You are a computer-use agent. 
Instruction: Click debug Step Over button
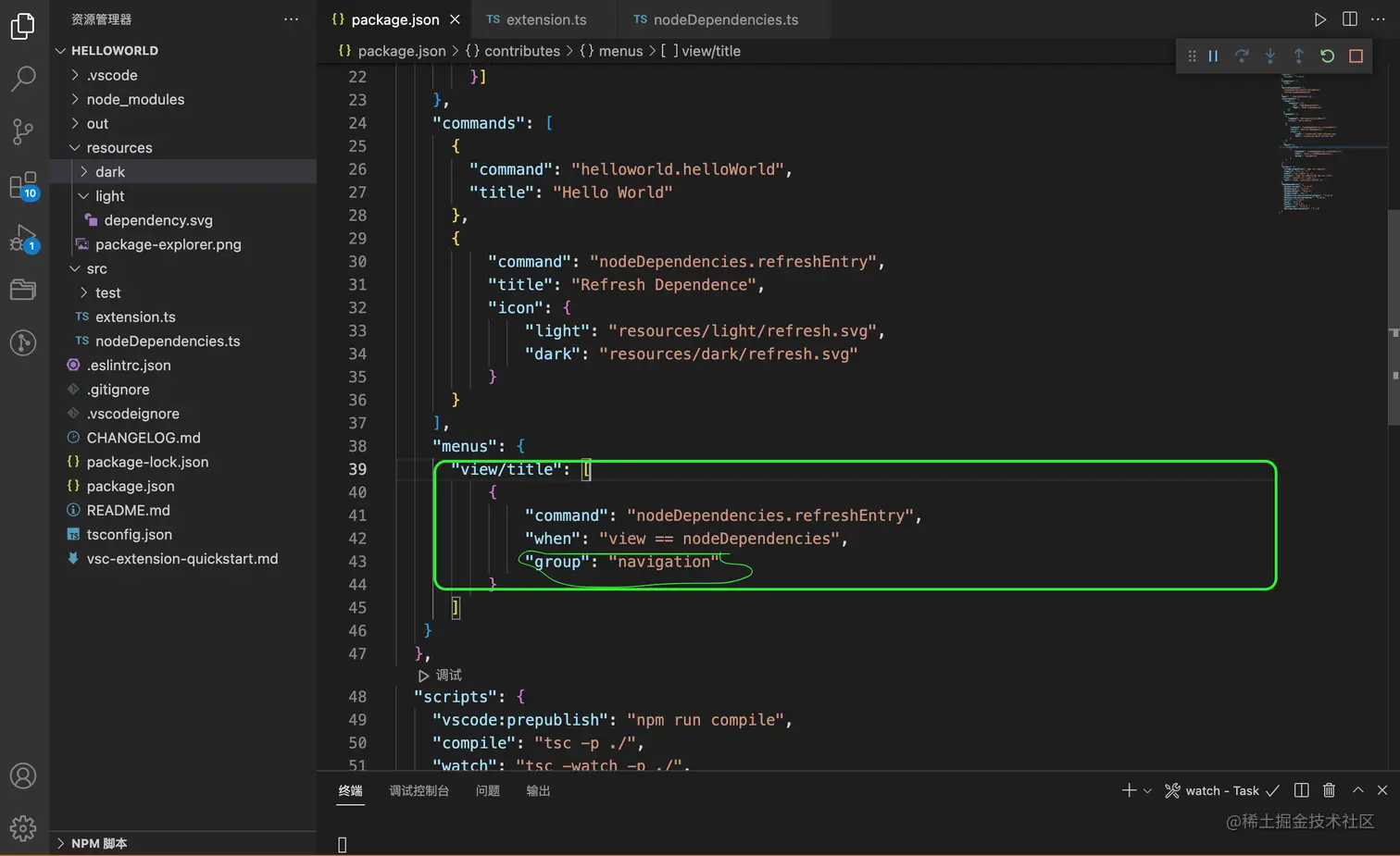coord(1242,56)
